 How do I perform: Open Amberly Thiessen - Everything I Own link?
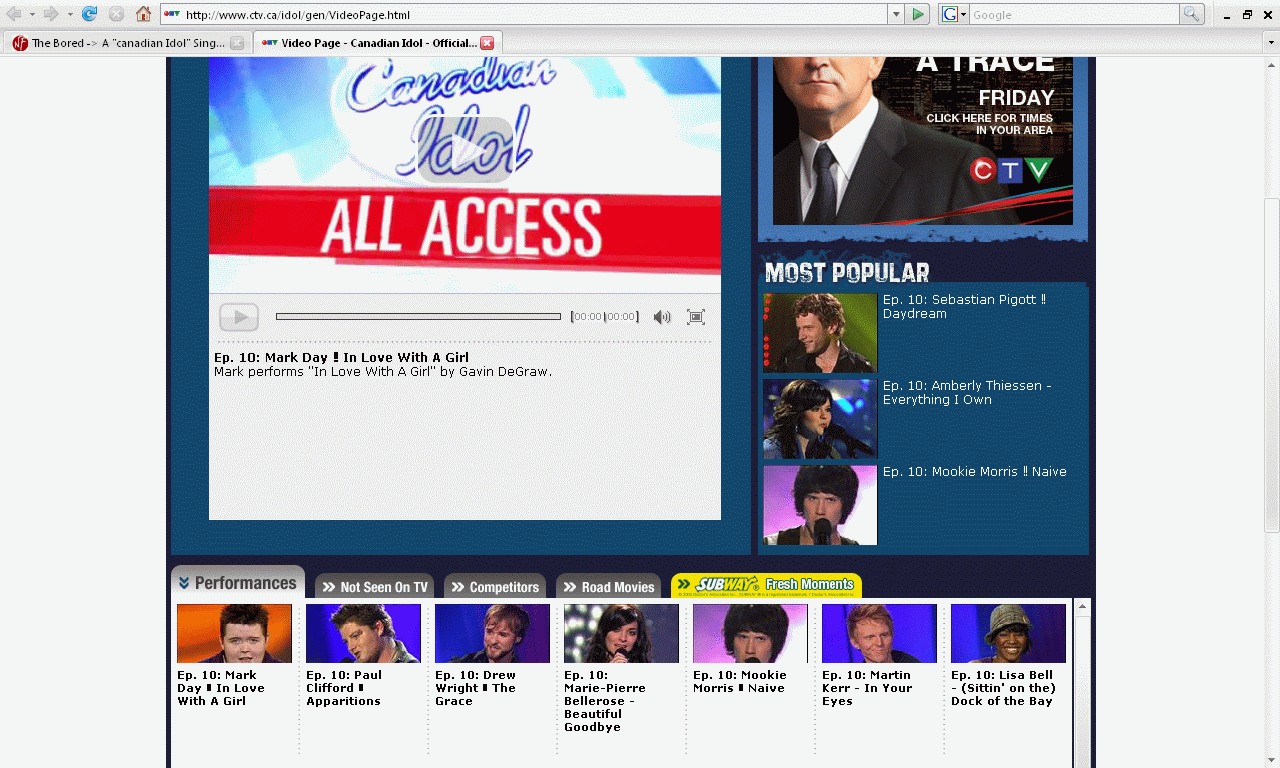pyautogui.click(x=967, y=392)
